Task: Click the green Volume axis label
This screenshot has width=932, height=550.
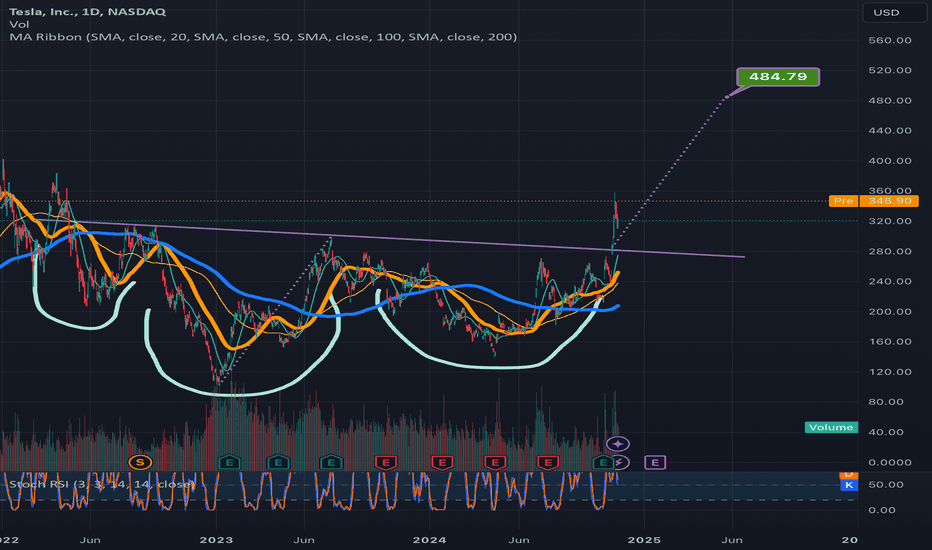Action: [831, 427]
